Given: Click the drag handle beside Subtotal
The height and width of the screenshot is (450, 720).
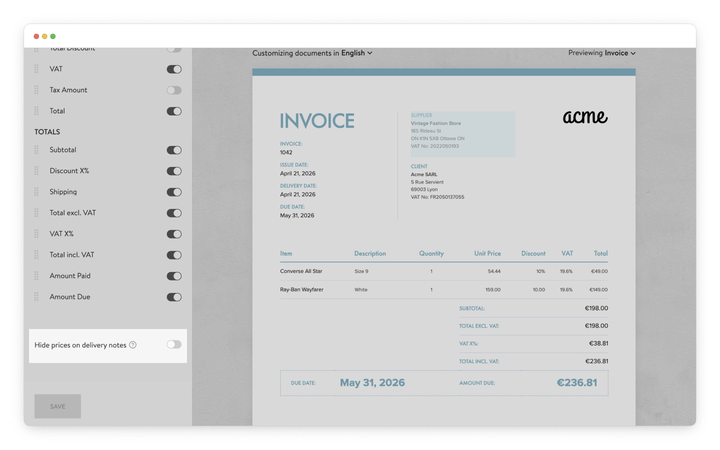Looking at the screenshot, I should pos(36,150).
